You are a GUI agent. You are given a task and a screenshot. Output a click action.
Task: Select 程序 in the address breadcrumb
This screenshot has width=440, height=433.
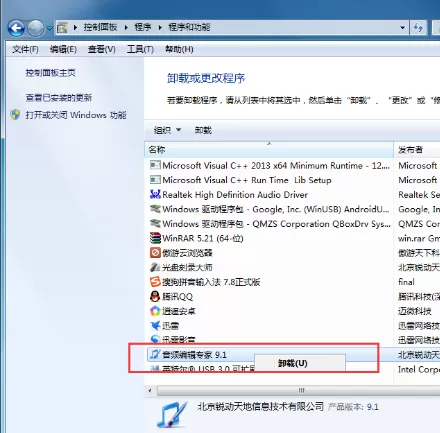pos(143,27)
